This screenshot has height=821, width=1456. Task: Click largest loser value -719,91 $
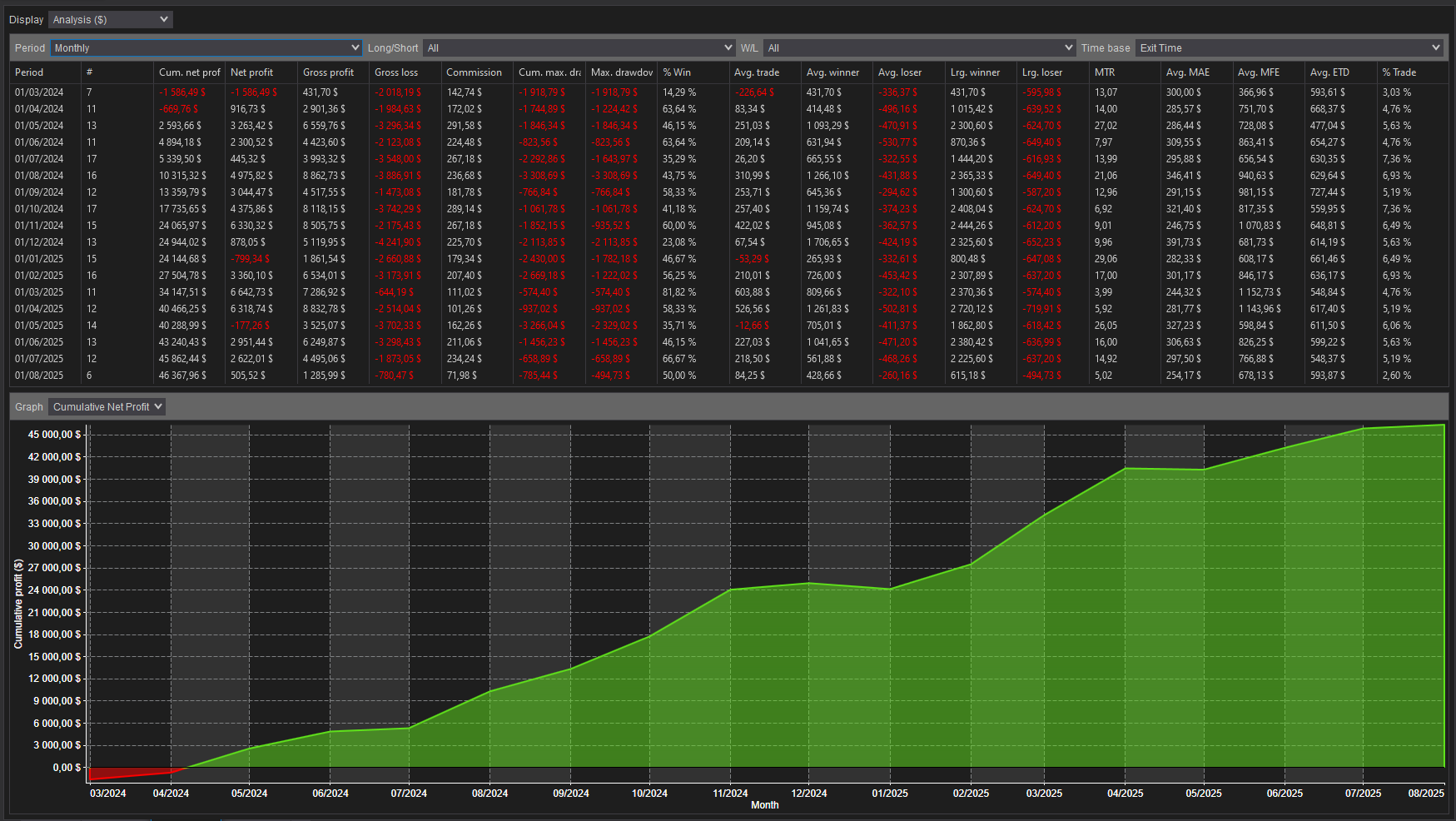point(1042,309)
